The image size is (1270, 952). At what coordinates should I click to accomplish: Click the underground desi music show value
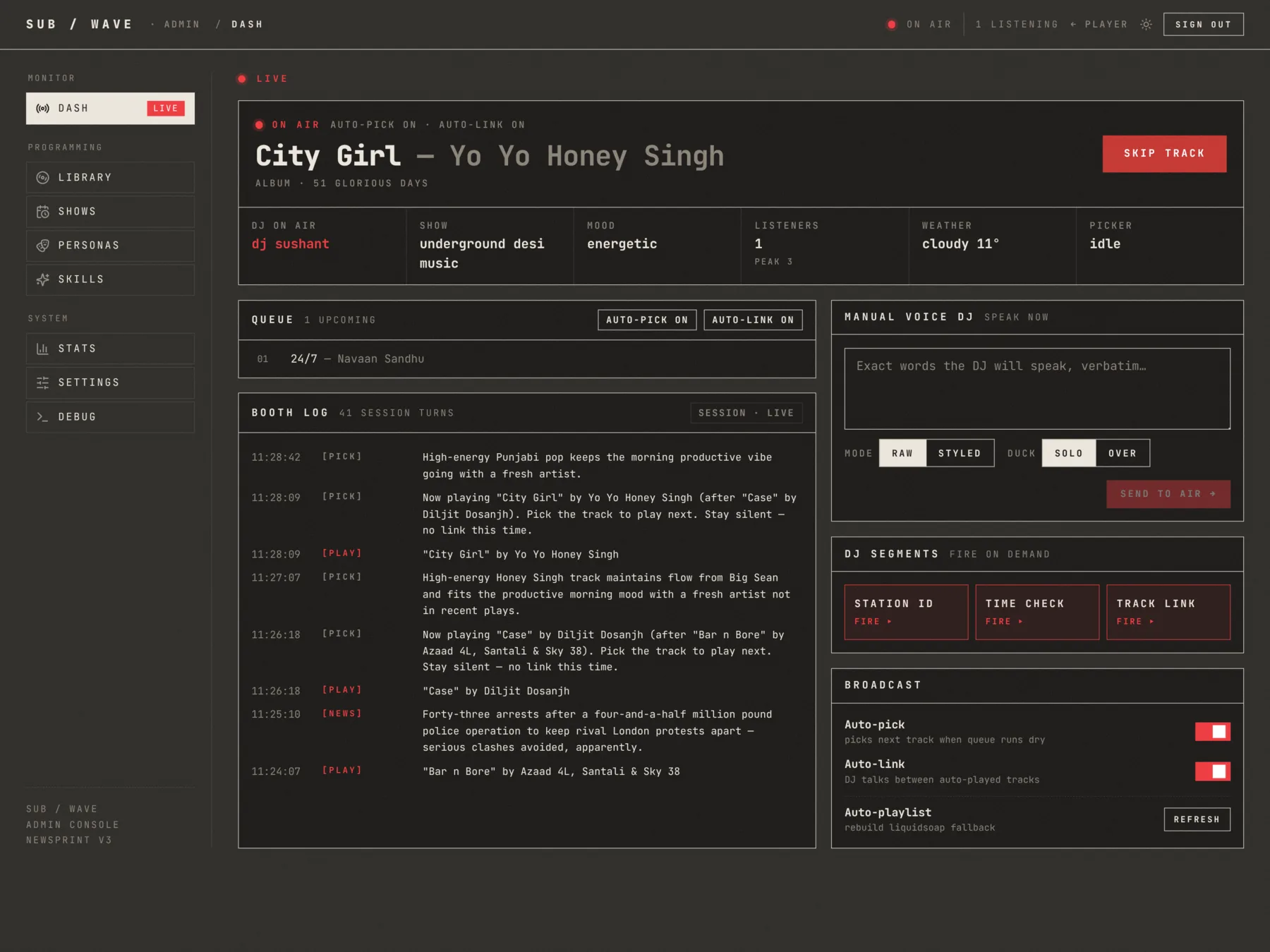tap(482, 253)
